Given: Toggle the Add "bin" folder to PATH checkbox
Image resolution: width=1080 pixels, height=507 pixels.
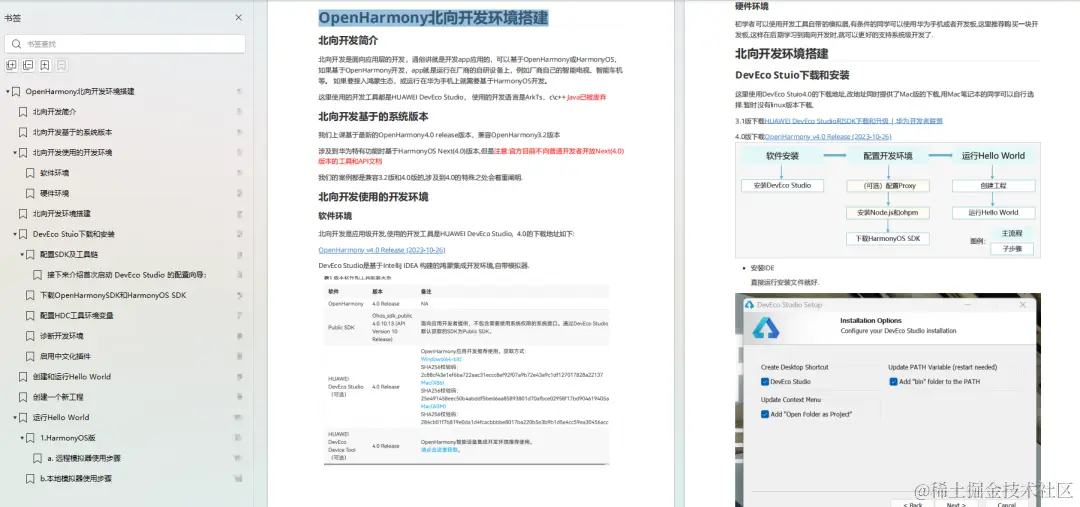Looking at the screenshot, I should 893,382.
